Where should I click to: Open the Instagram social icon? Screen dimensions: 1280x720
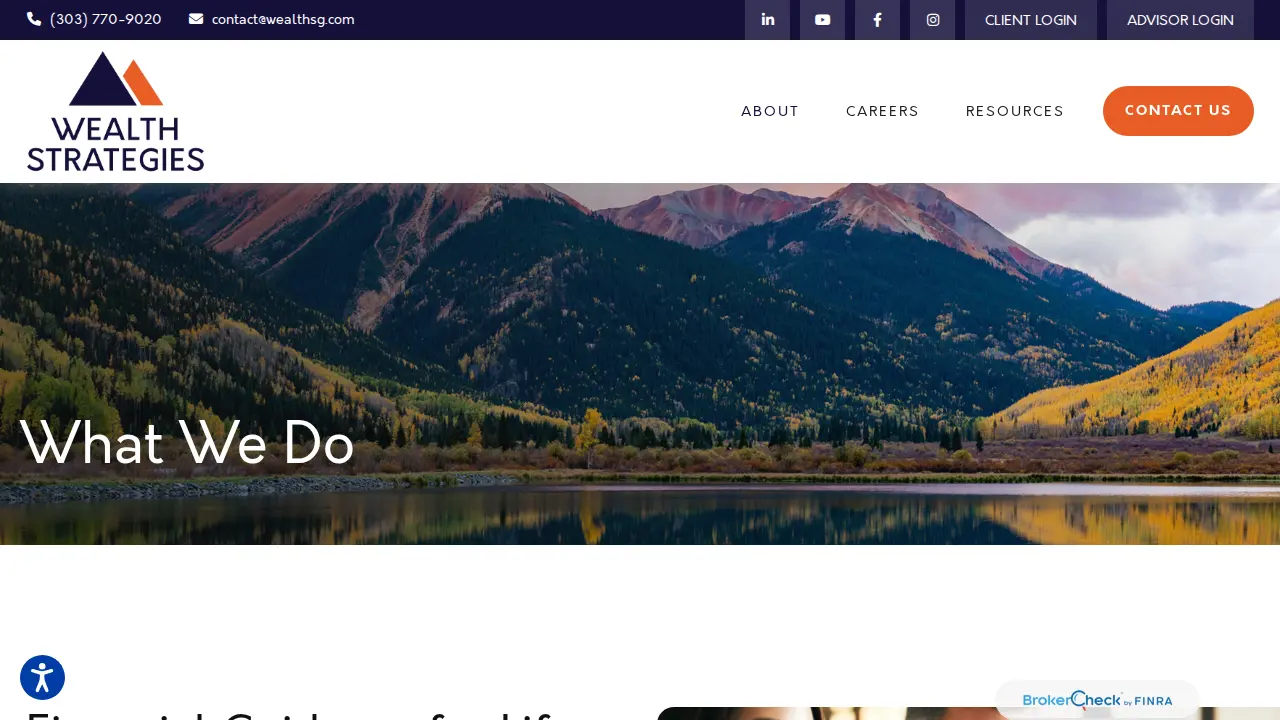coord(932,20)
